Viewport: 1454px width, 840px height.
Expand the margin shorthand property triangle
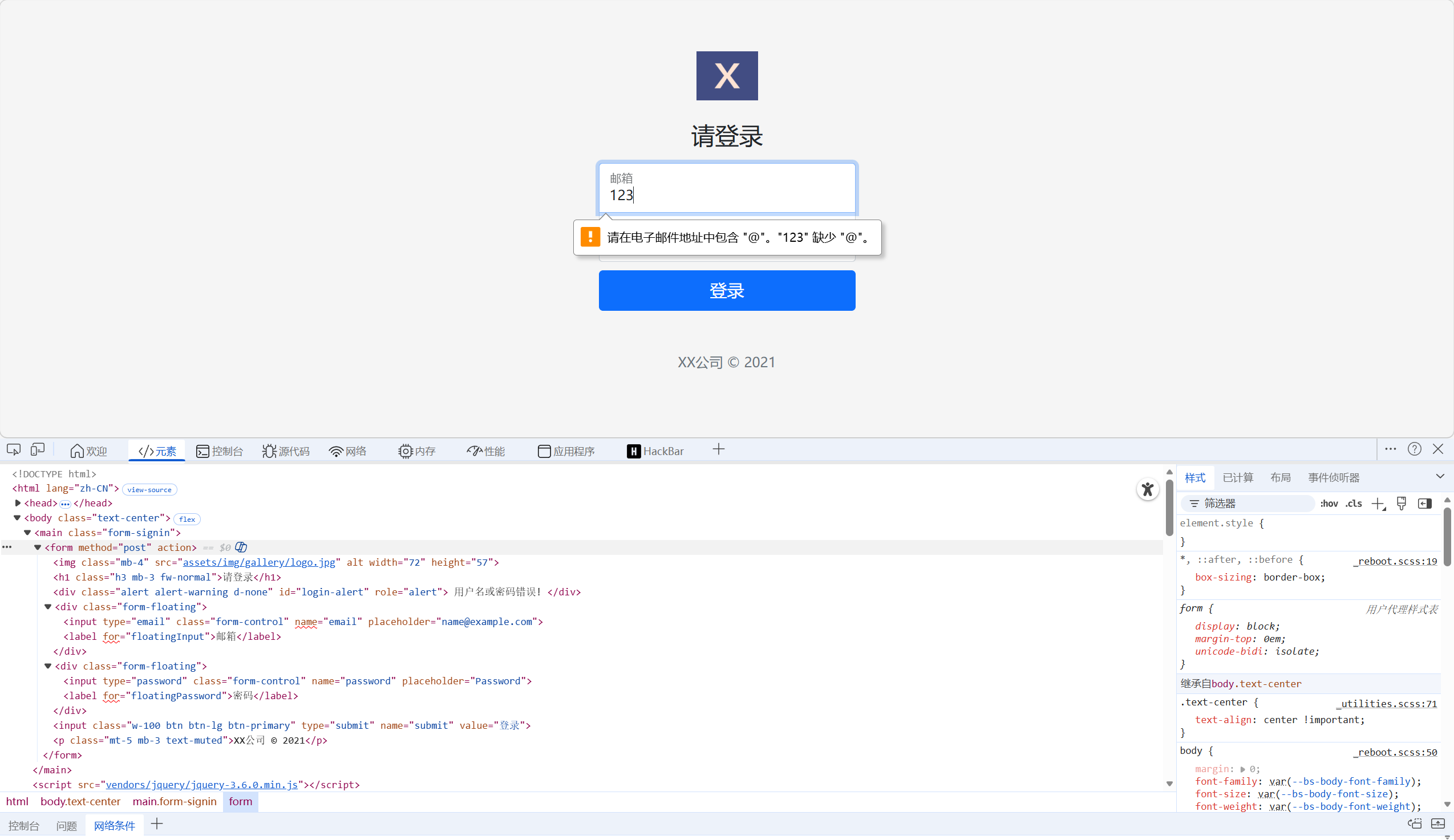point(1242,770)
